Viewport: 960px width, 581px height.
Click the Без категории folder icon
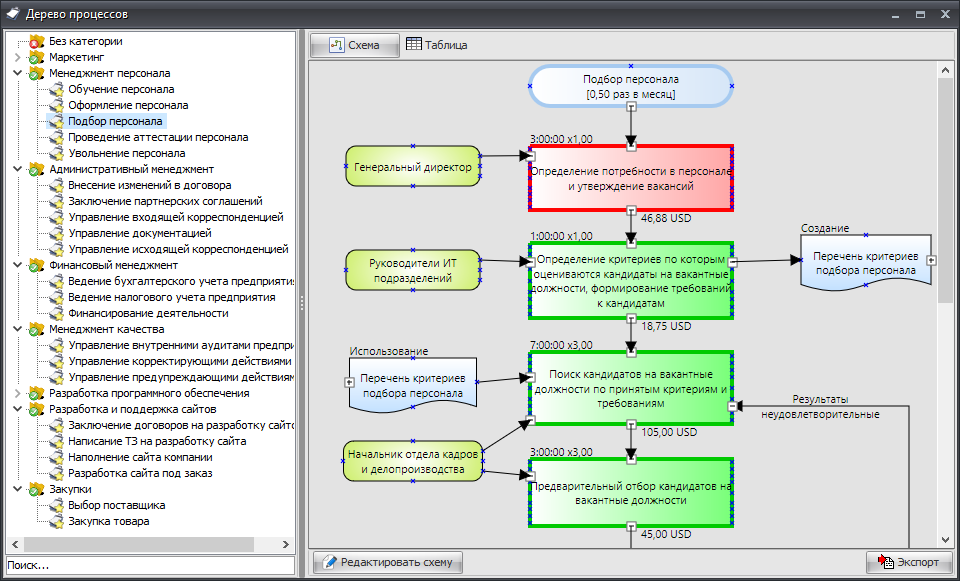pyautogui.click(x=37, y=41)
